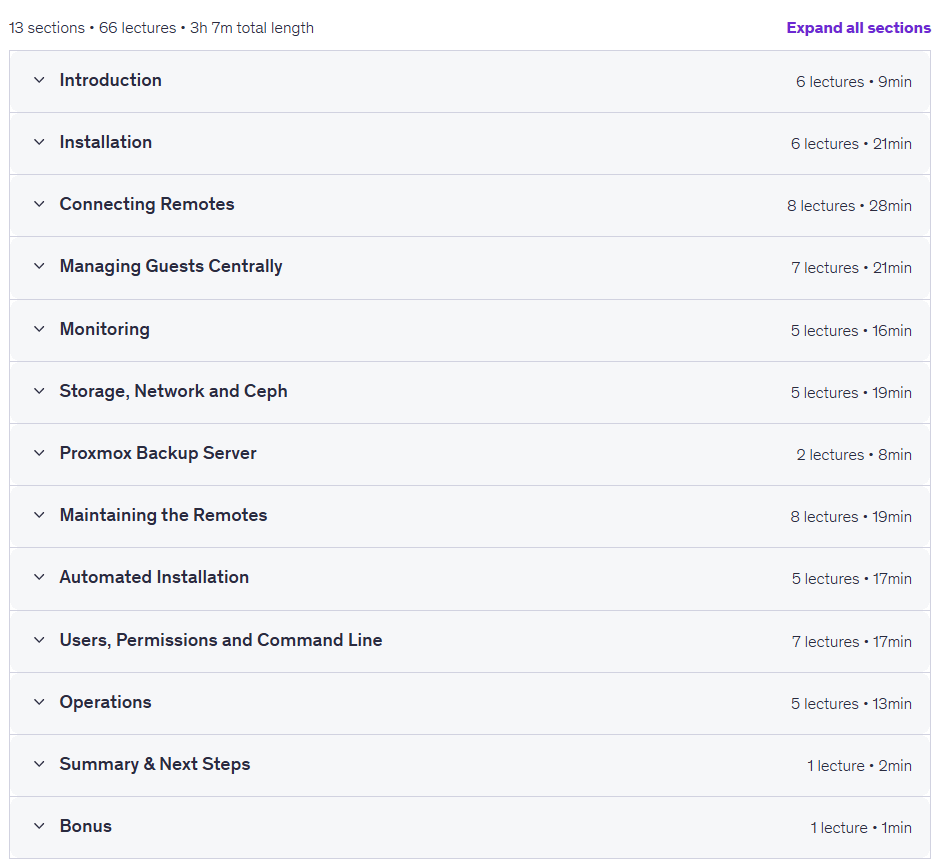Expand the Monitoring section chevron
938x868 pixels.
[39, 329]
